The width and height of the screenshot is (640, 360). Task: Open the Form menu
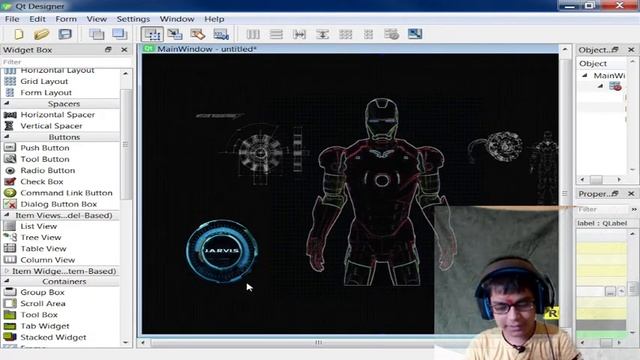pos(66,19)
